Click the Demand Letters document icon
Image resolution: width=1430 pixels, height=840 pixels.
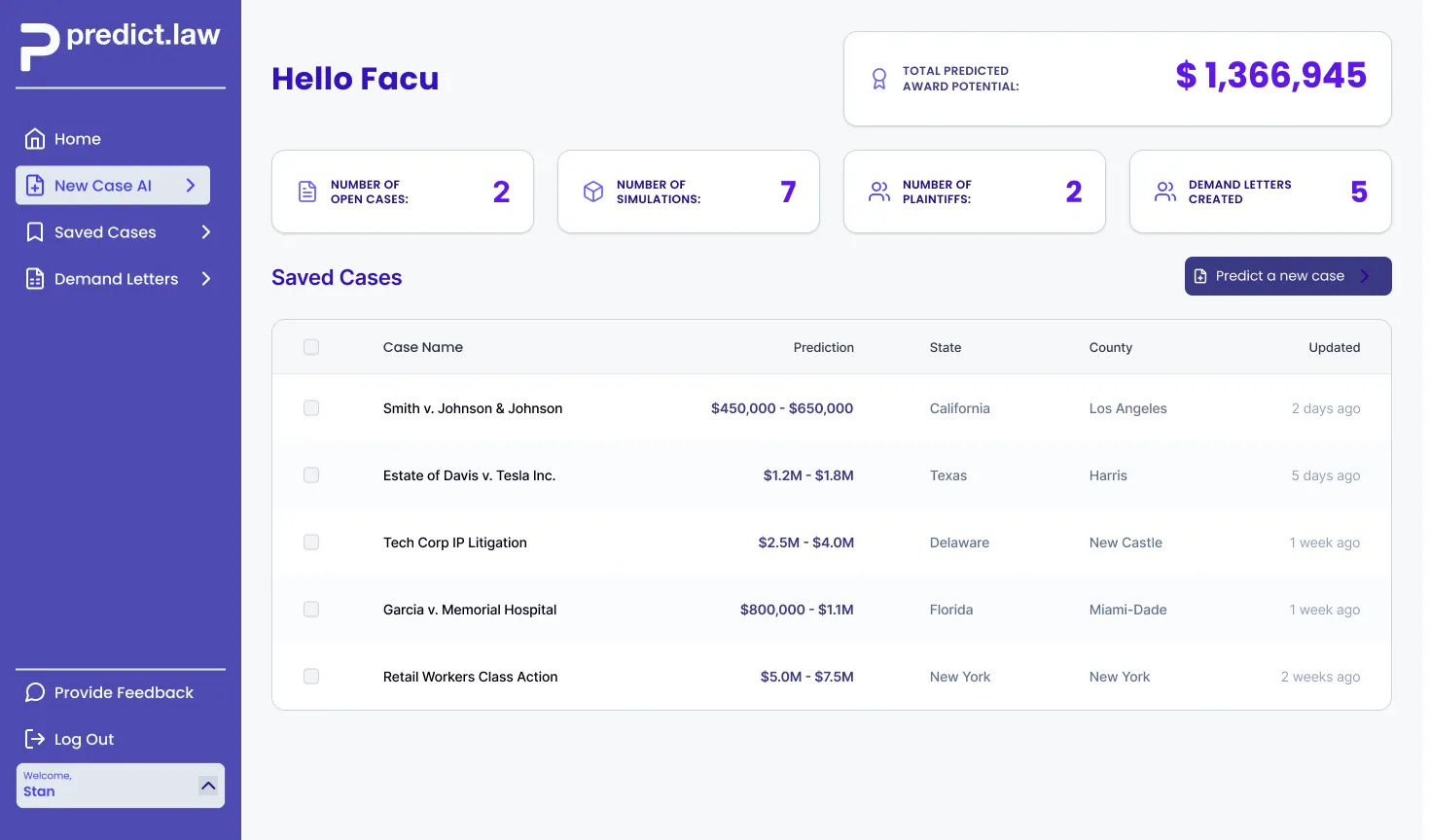[35, 279]
